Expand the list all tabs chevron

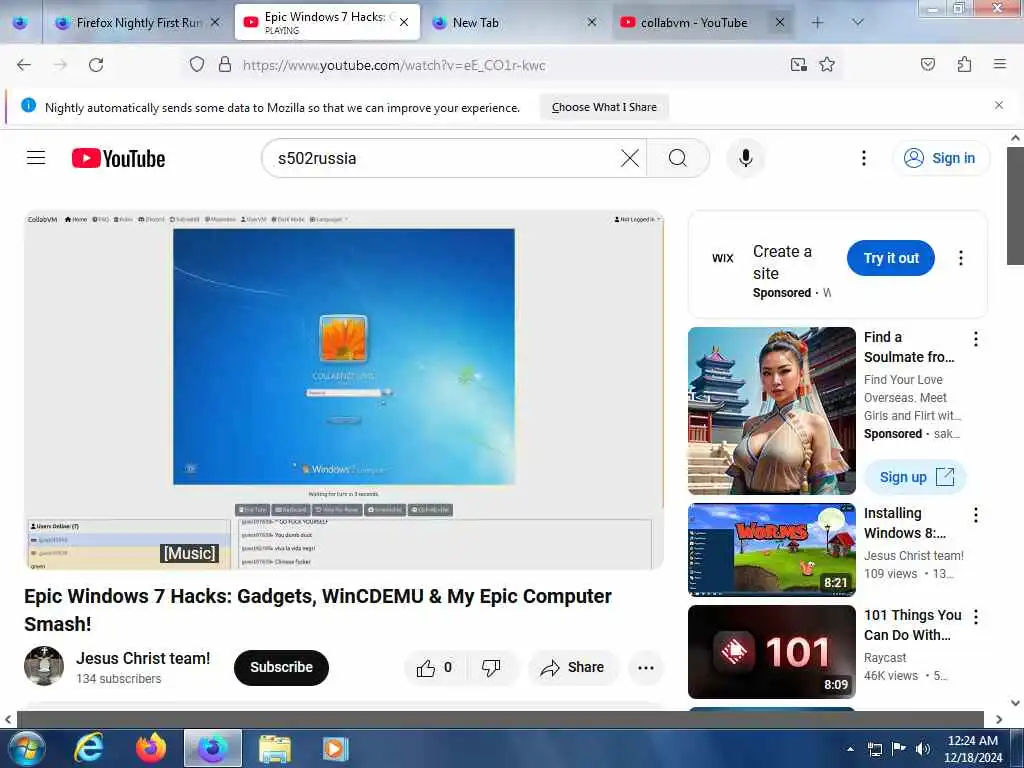coord(858,22)
